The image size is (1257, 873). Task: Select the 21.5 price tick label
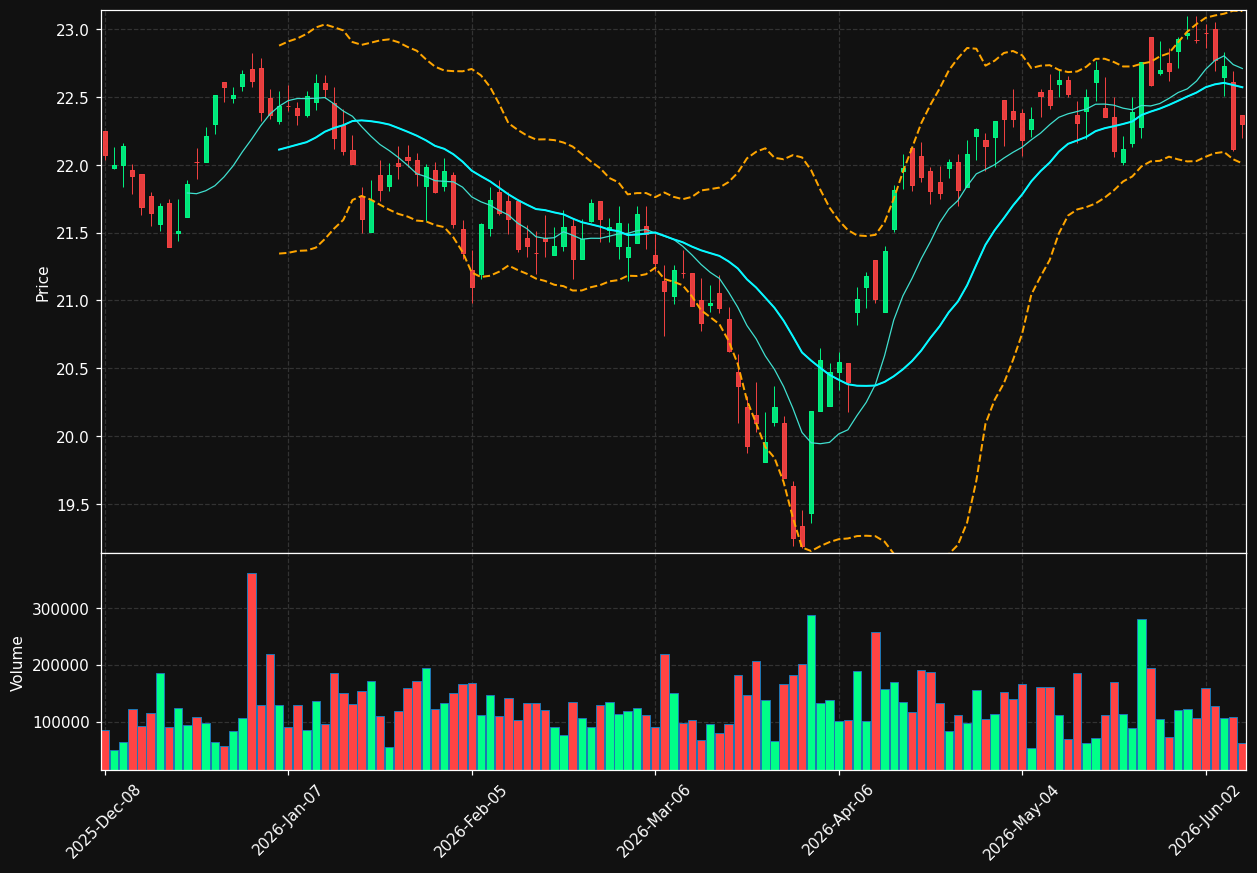tap(75, 234)
